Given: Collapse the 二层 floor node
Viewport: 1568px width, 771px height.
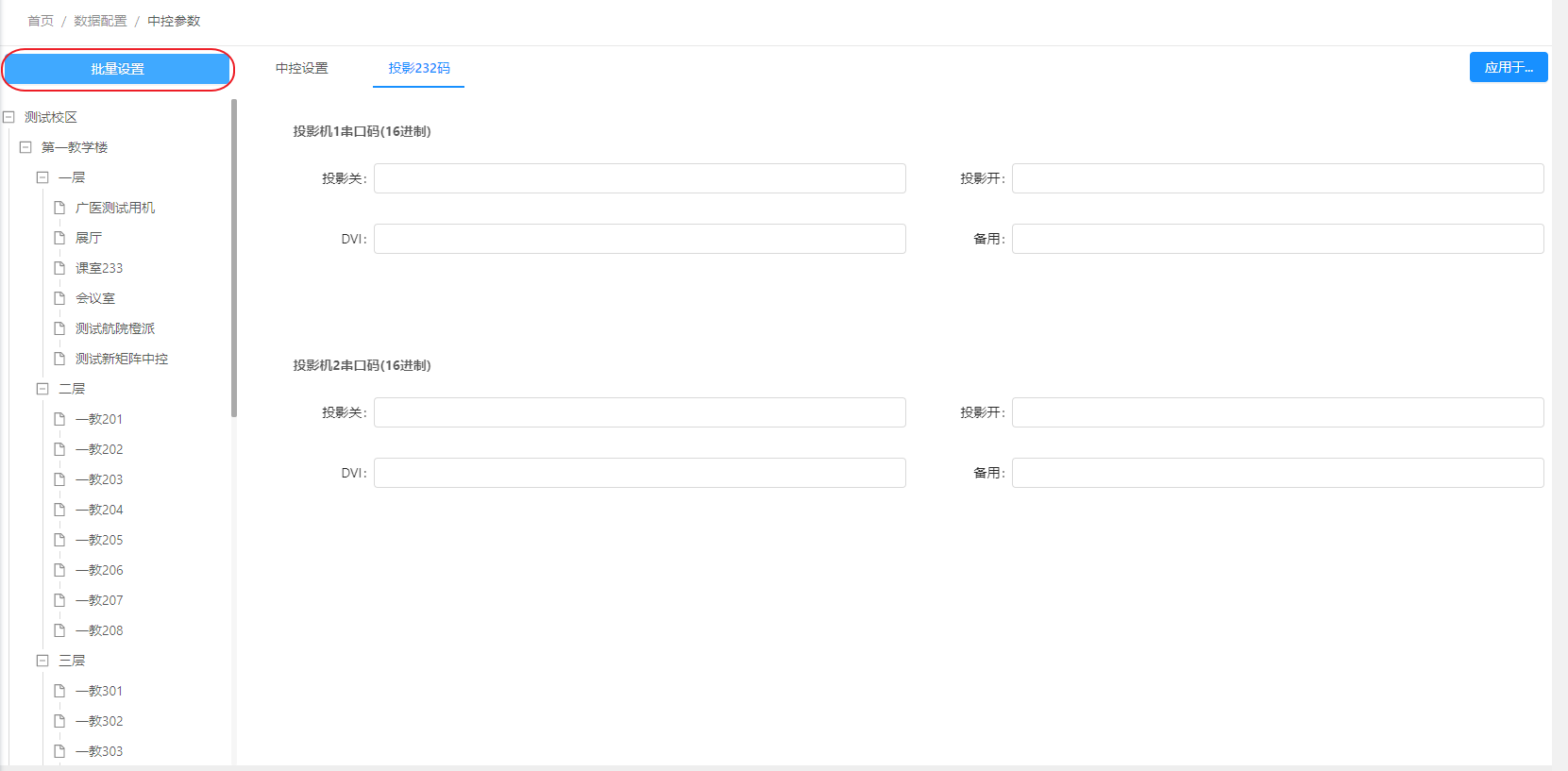Looking at the screenshot, I should (42, 389).
